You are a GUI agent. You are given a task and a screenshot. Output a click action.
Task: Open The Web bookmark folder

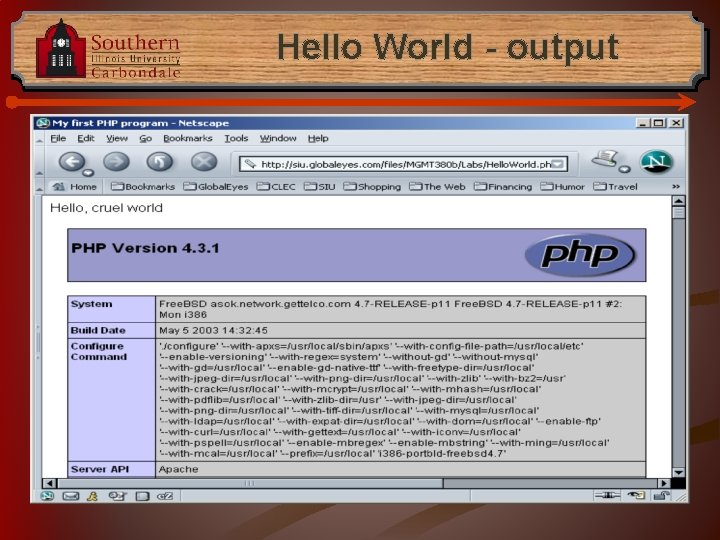pyautogui.click(x=437, y=186)
